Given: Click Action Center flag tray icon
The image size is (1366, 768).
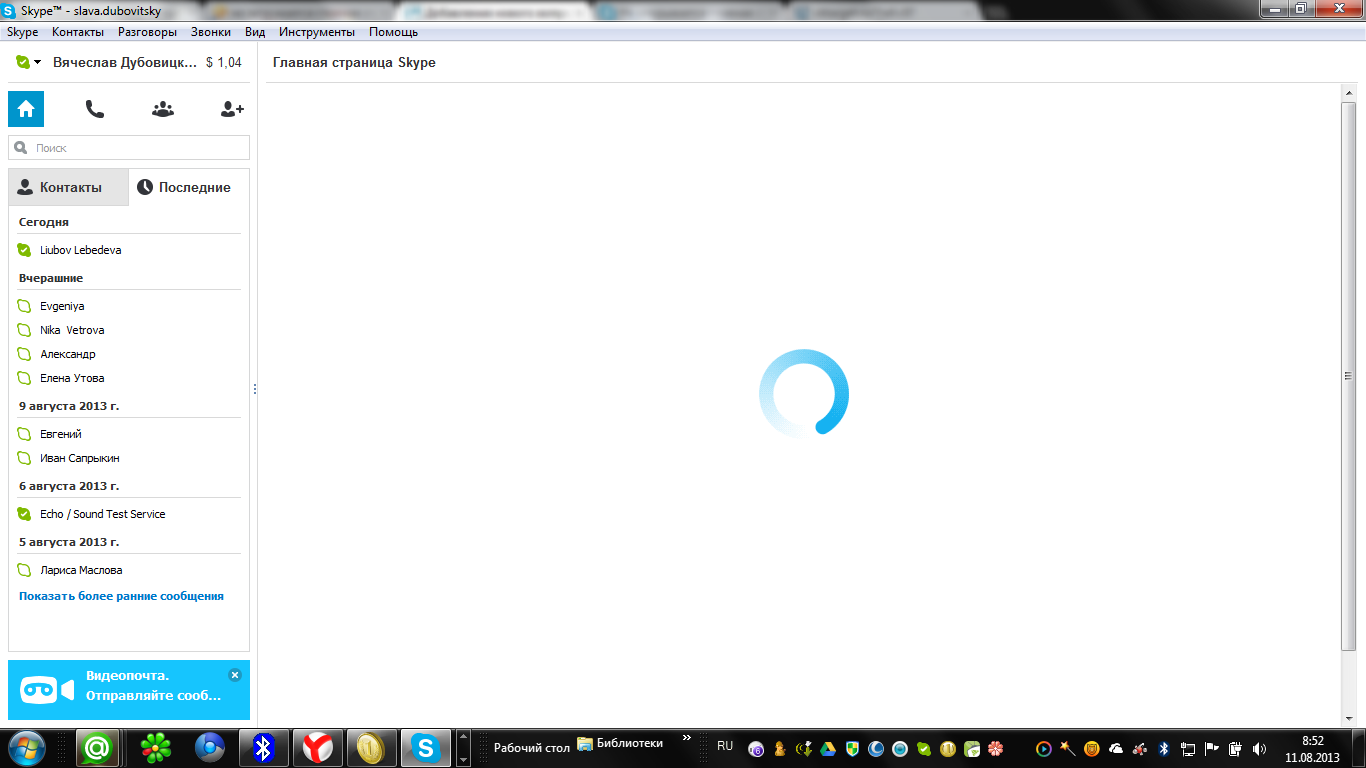Looking at the screenshot, I should (1211, 748).
